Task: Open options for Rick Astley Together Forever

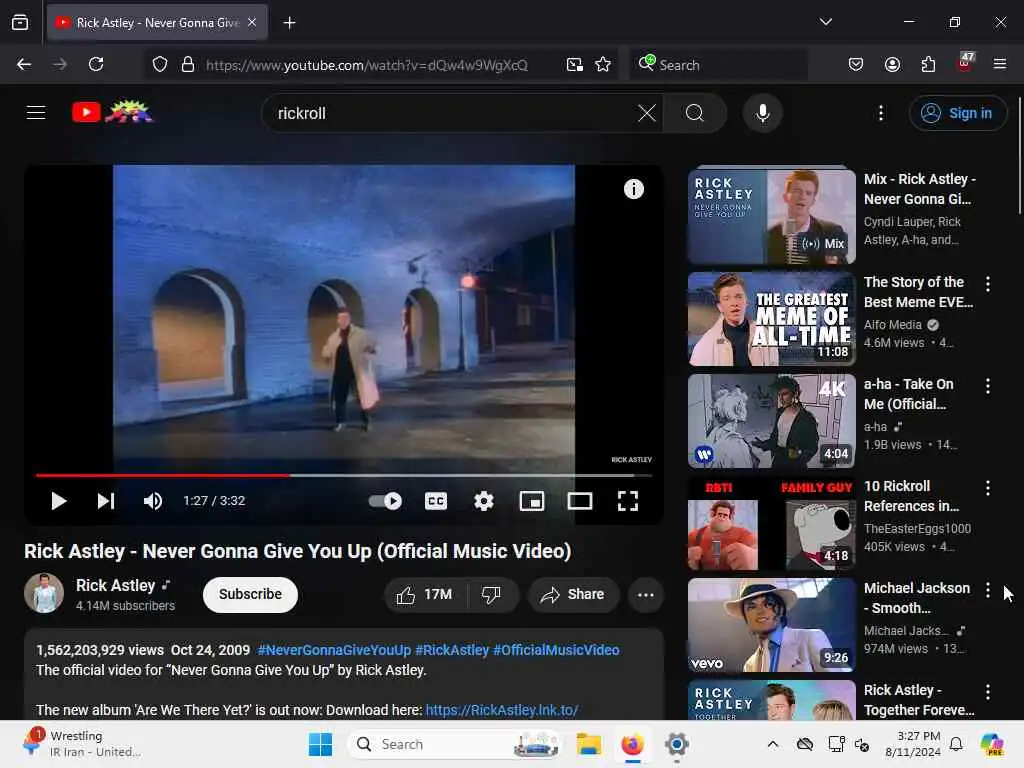Action: click(987, 692)
